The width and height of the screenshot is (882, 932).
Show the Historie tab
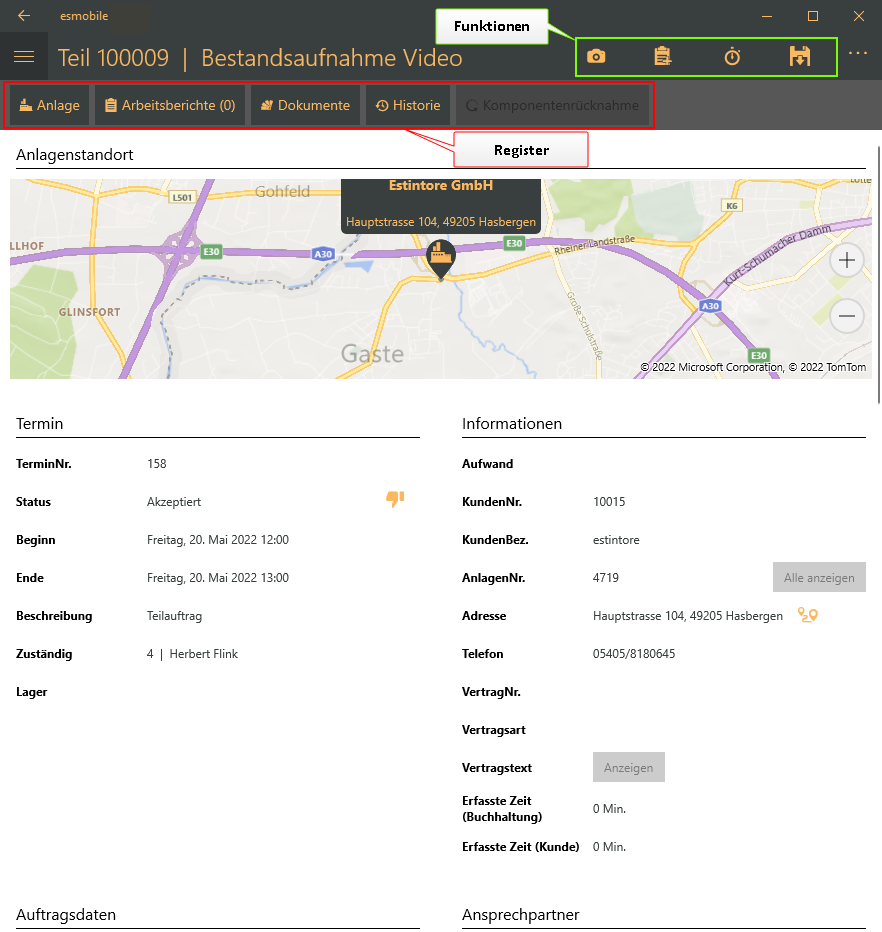pos(408,105)
